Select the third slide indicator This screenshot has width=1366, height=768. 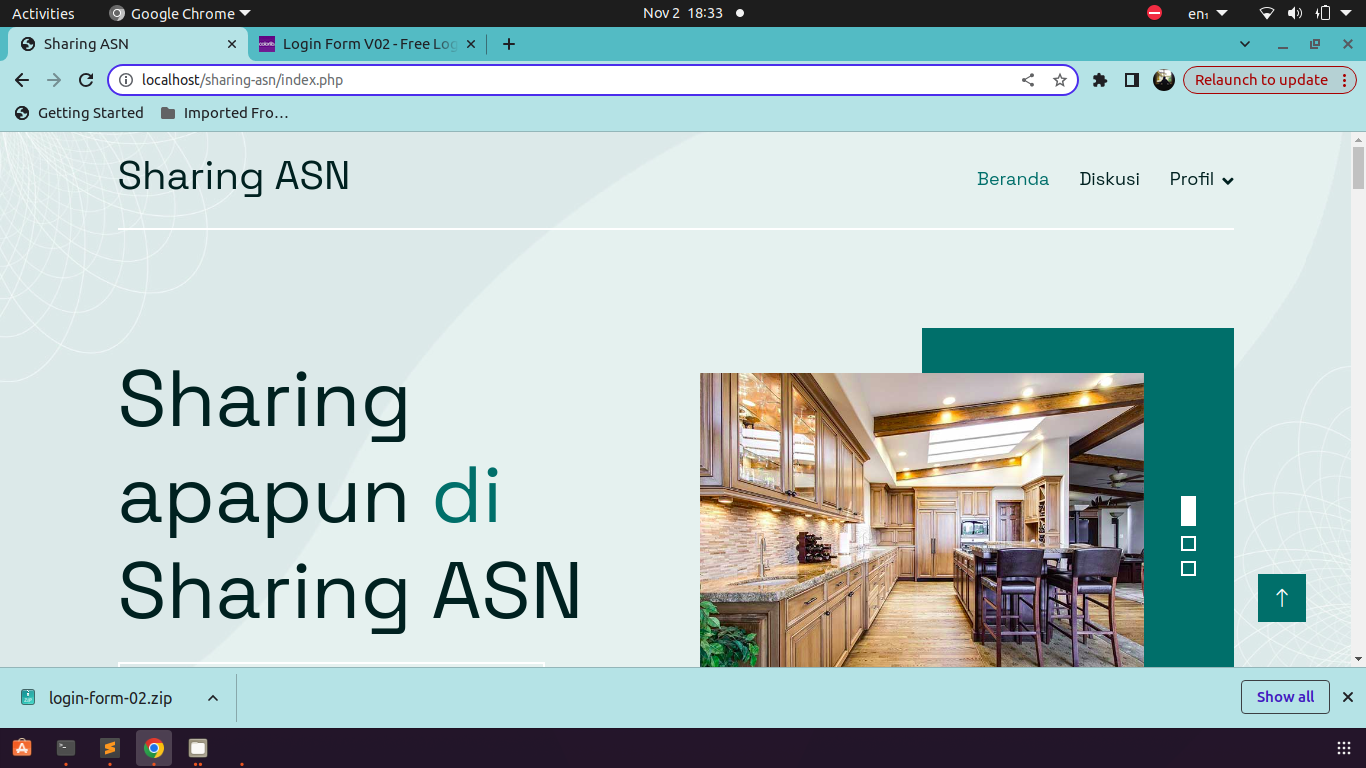point(1188,569)
